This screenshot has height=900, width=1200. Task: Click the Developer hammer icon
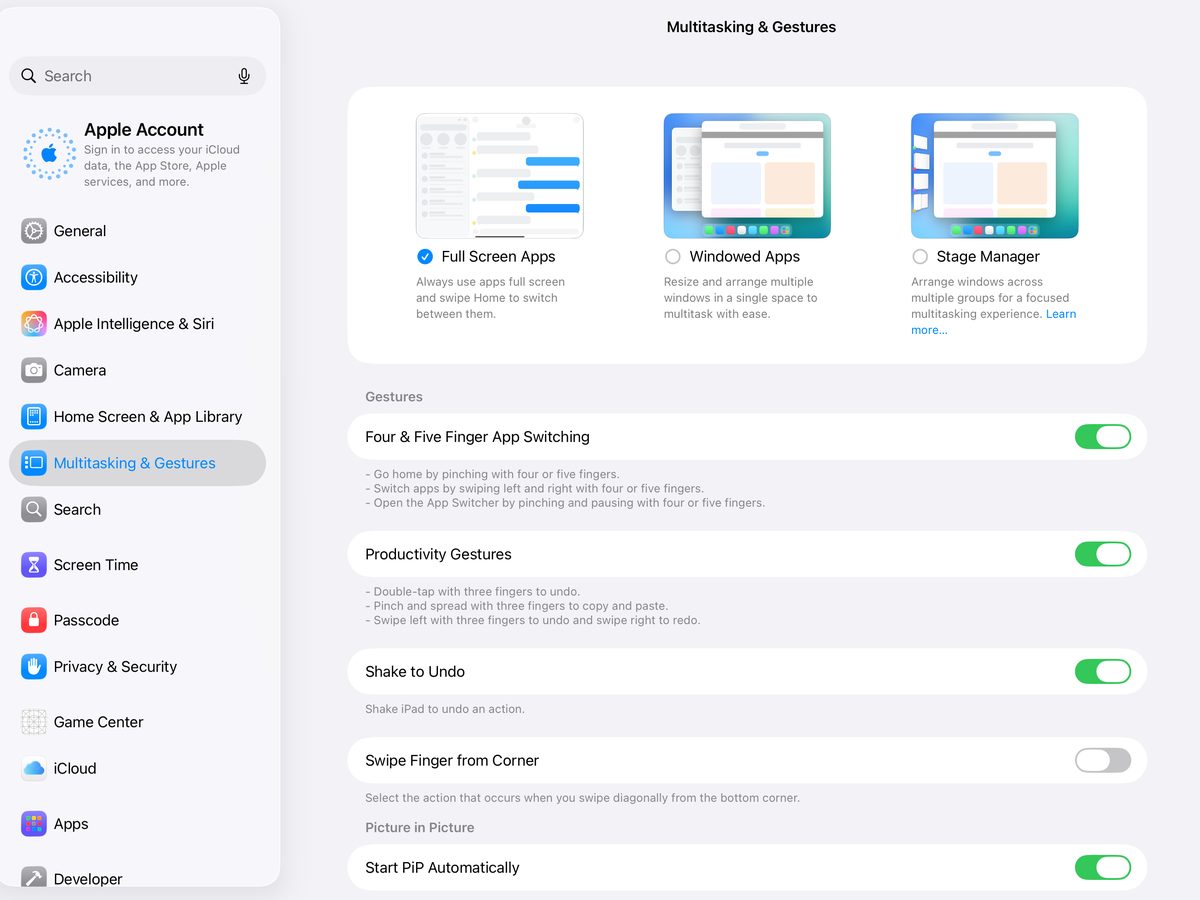34,877
